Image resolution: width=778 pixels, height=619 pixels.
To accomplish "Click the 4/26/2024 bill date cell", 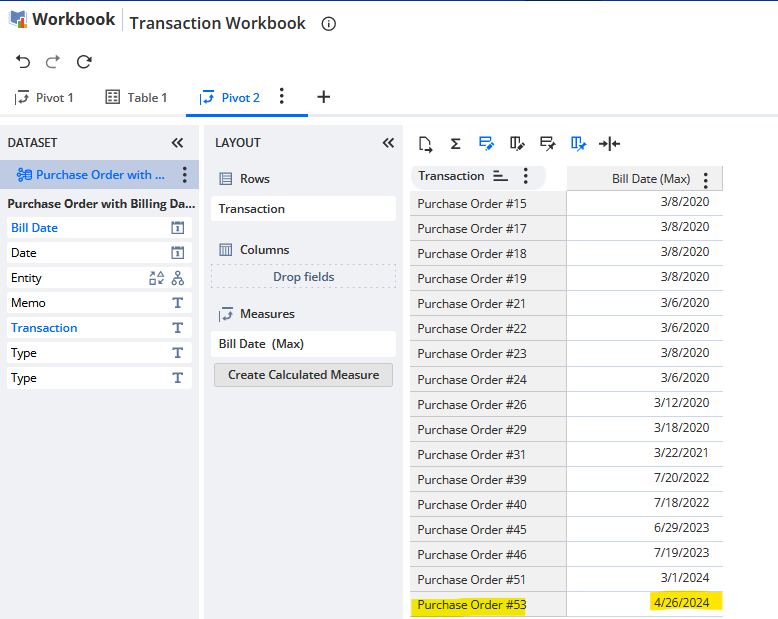I will pos(645,603).
